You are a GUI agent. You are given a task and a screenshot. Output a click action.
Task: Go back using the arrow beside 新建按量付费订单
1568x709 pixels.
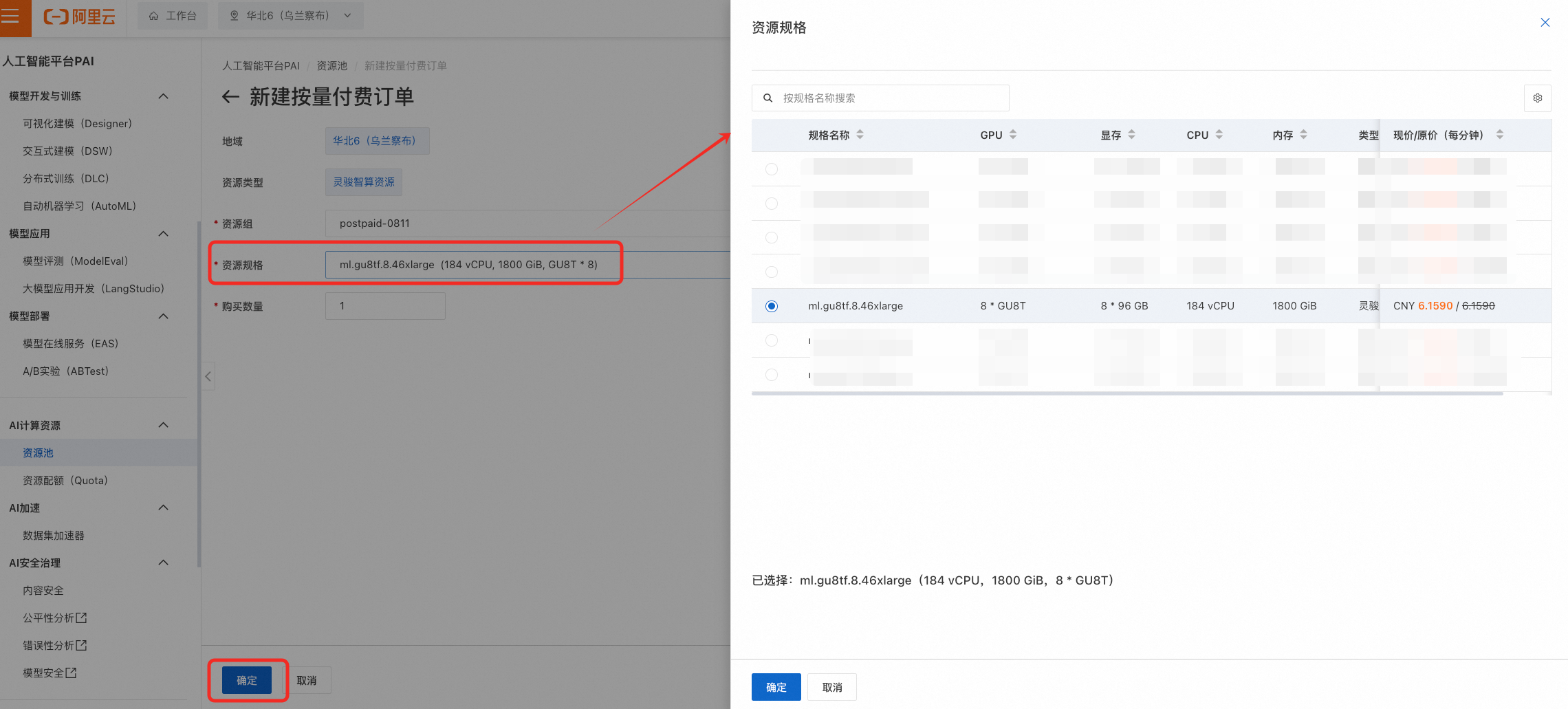tap(230, 97)
